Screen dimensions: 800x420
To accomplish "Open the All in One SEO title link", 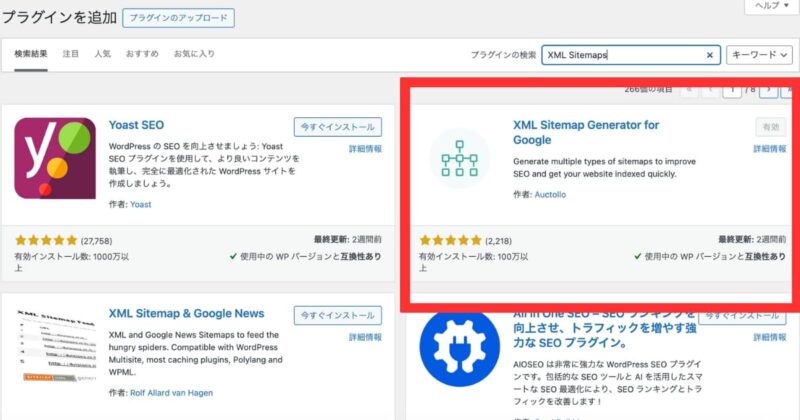I will [605, 329].
